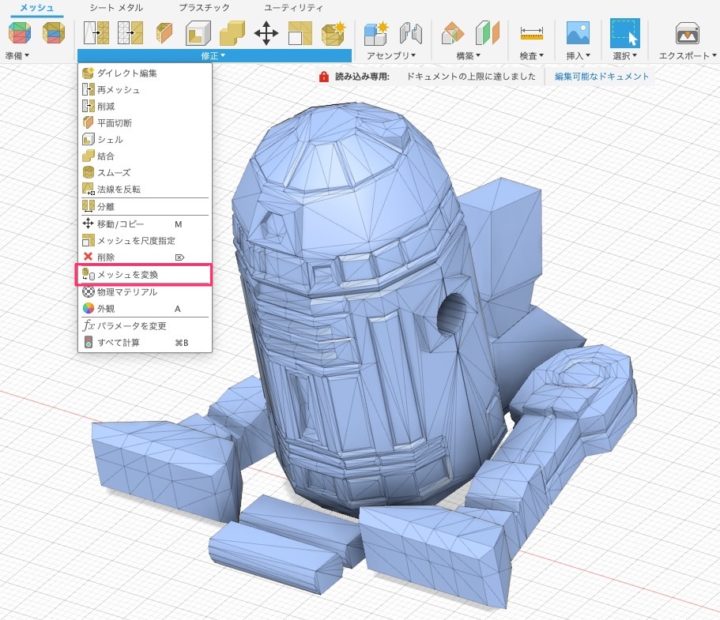Switch to the シート メタル tab
720x620 pixels.
(115, 8)
